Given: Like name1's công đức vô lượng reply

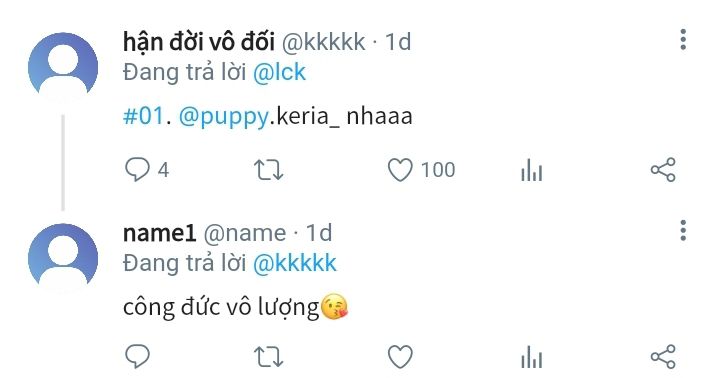Looking at the screenshot, I should [x=400, y=357].
